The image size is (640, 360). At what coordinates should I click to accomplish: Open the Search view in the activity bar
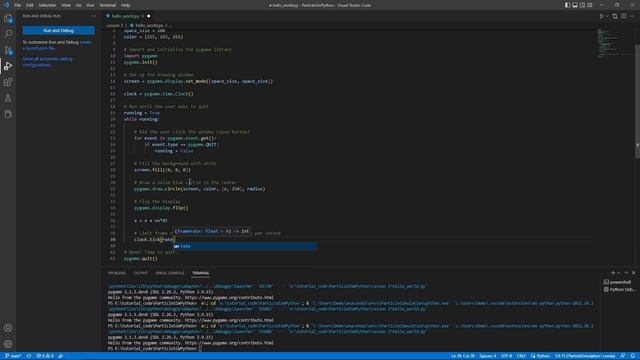tap(8, 34)
